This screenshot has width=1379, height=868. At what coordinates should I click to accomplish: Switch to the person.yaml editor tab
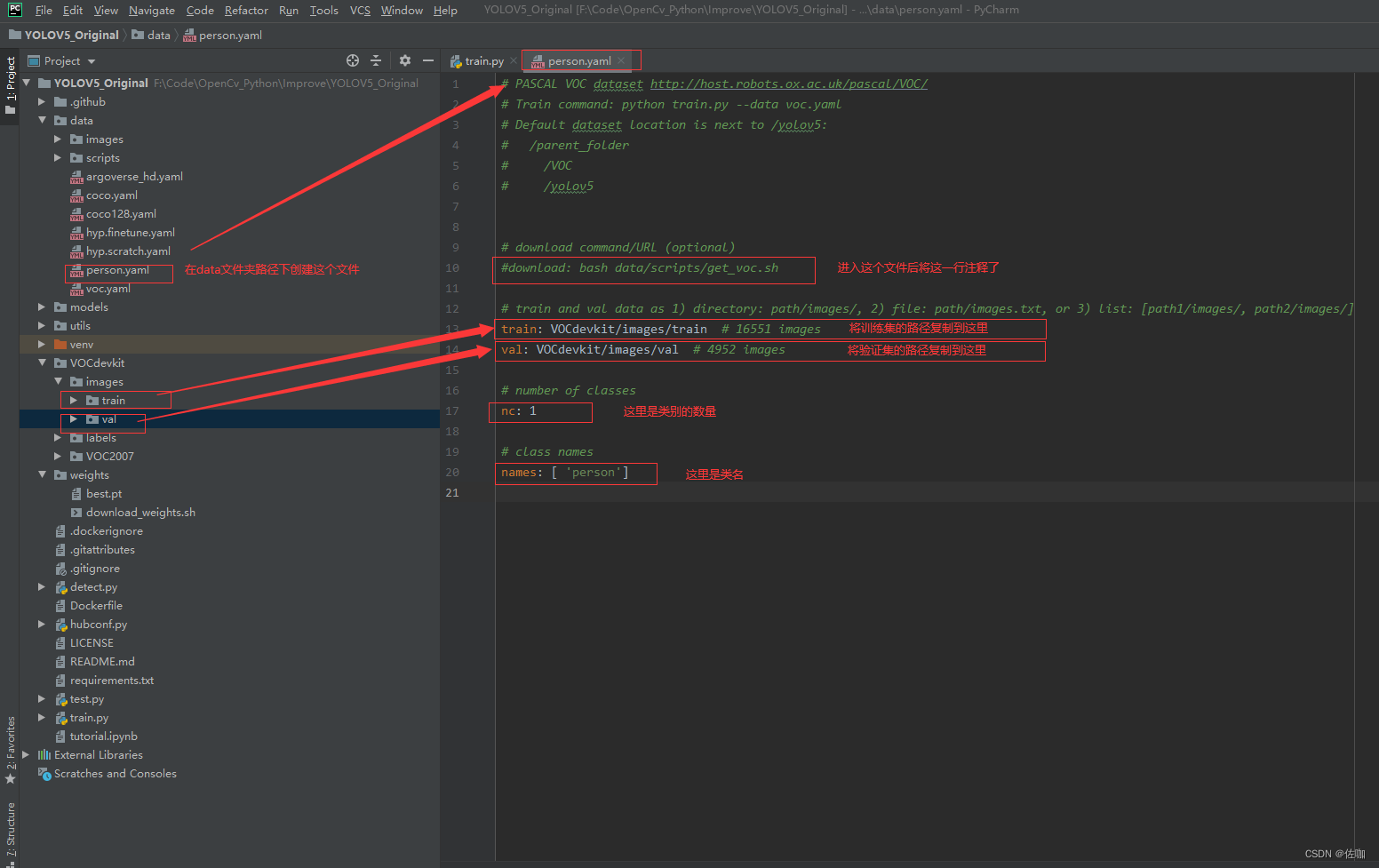(x=579, y=61)
